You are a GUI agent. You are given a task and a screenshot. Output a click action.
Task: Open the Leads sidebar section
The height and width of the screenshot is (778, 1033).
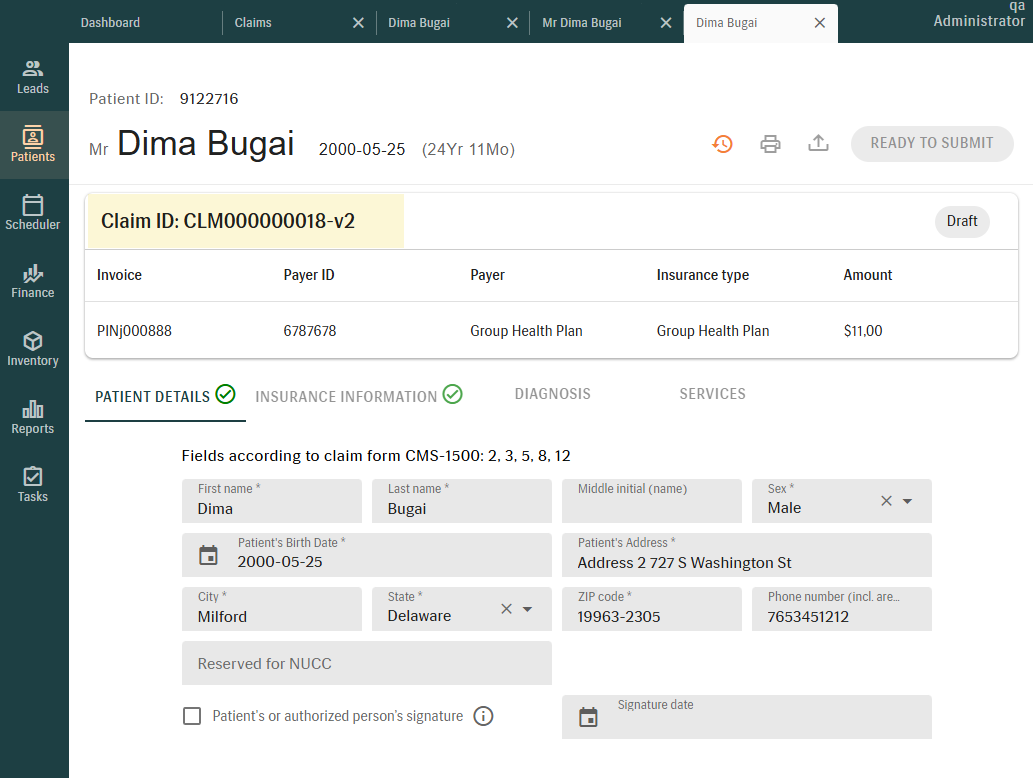click(x=33, y=77)
